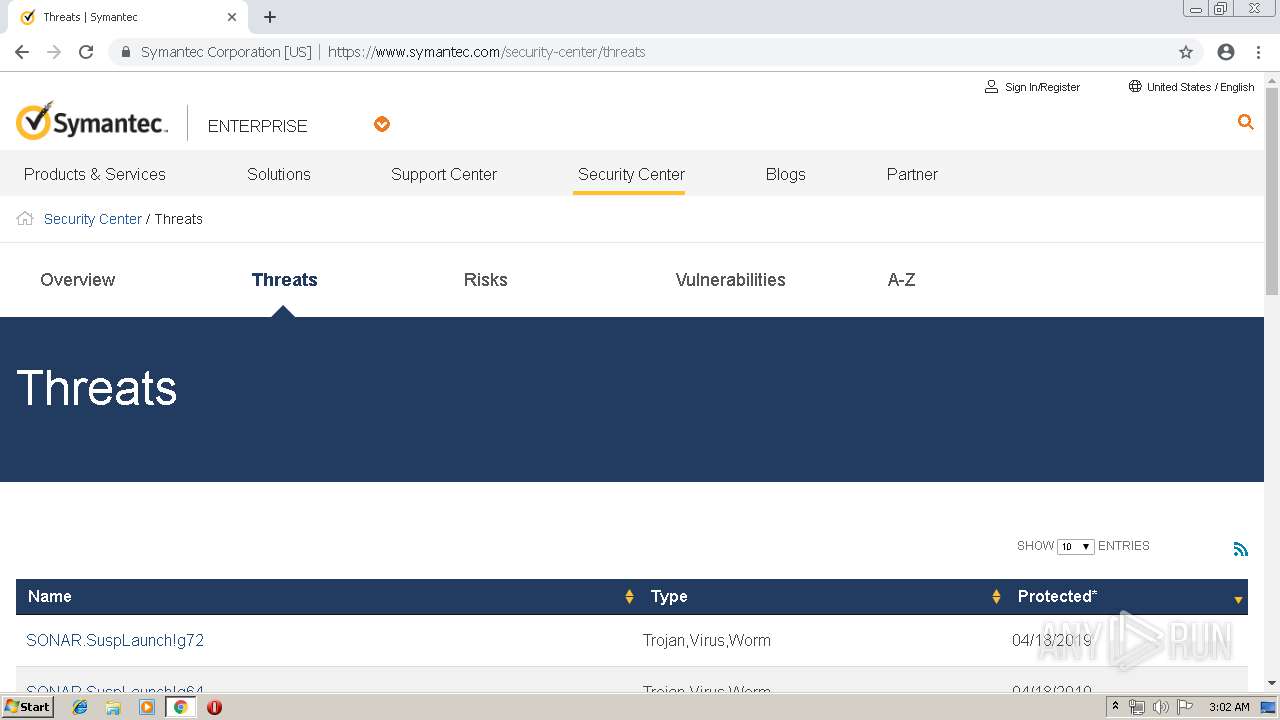Screen dimensions: 1280x720
Task: Sort table by Type column arrows
Action: pos(996,597)
